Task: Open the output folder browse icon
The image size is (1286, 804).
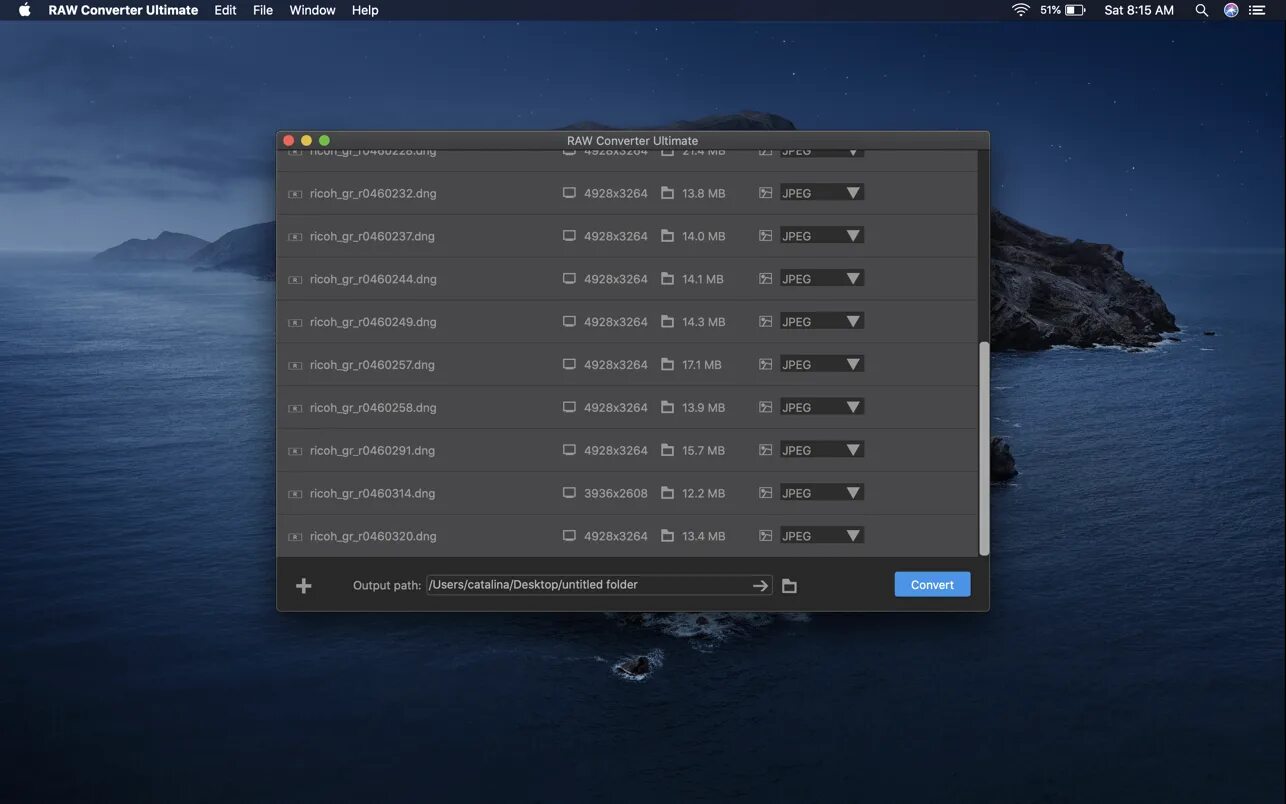Action: tap(789, 586)
